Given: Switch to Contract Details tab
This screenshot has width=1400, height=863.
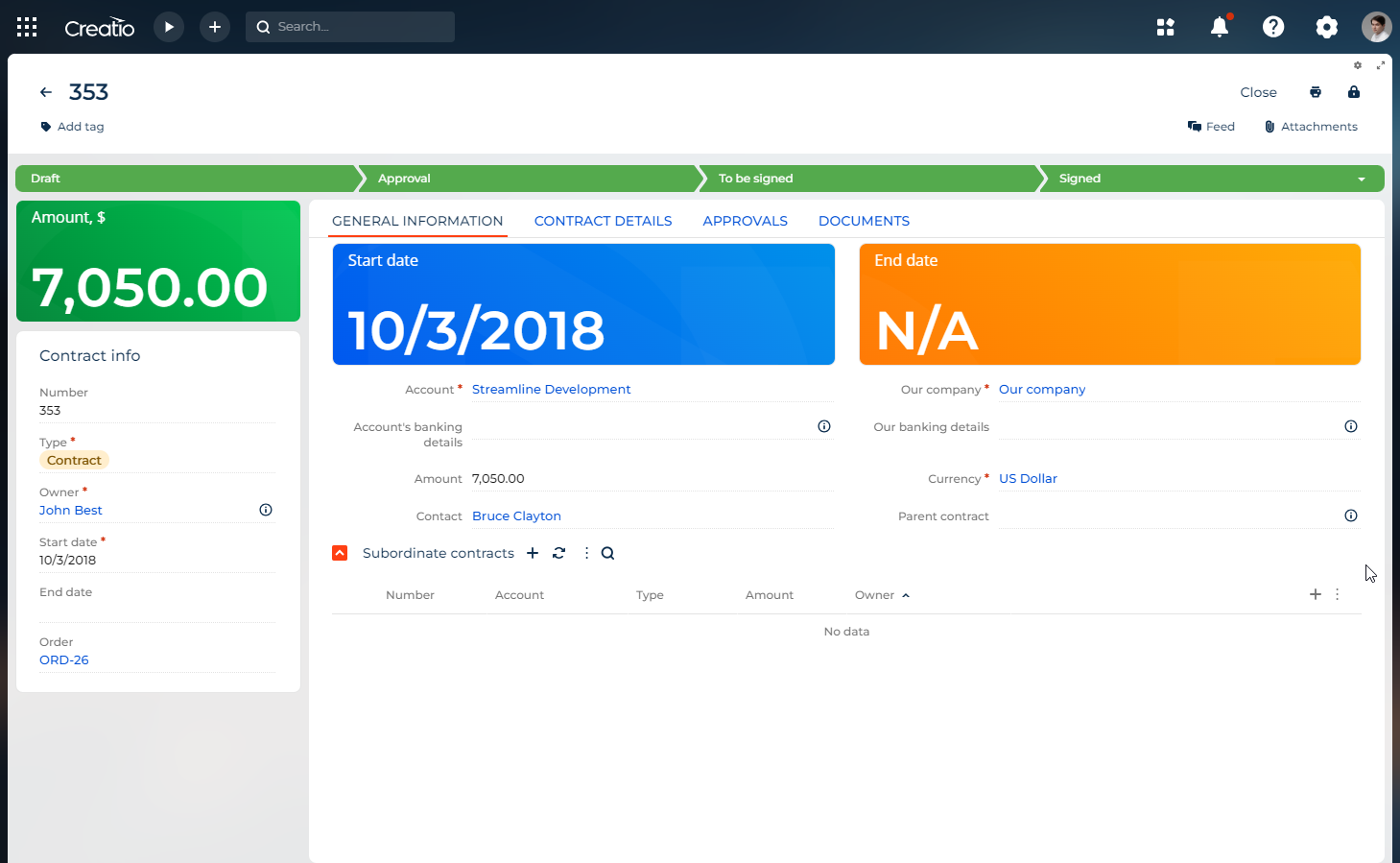Looking at the screenshot, I should point(603,221).
